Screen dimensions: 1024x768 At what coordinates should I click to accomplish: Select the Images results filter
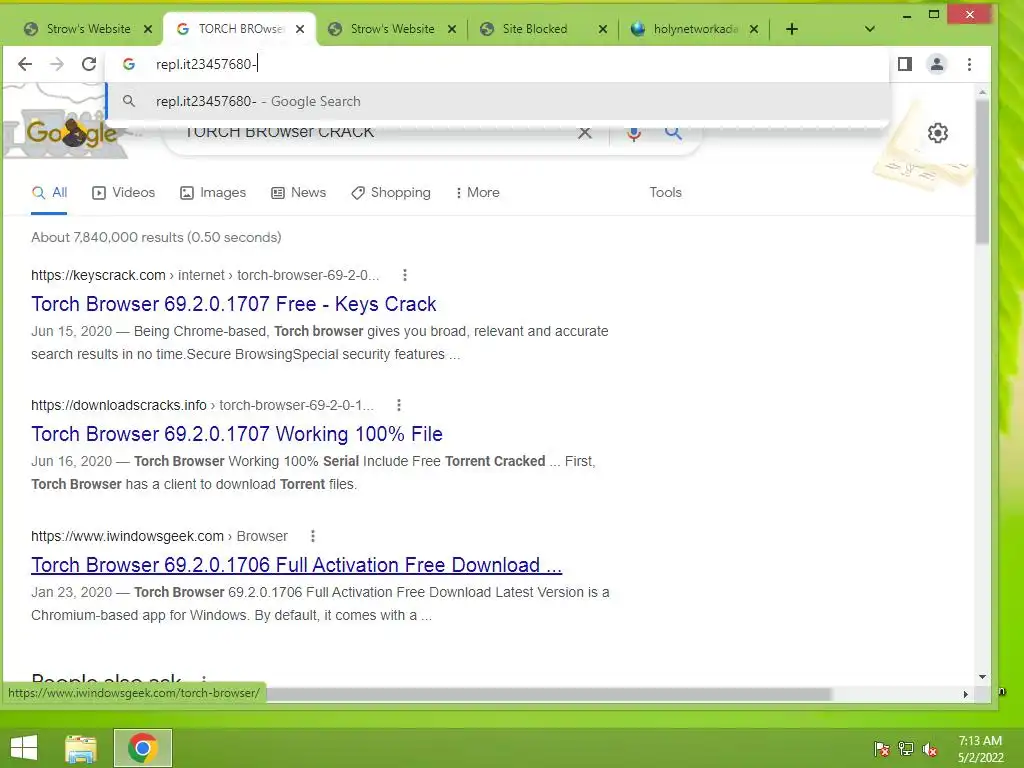213,193
